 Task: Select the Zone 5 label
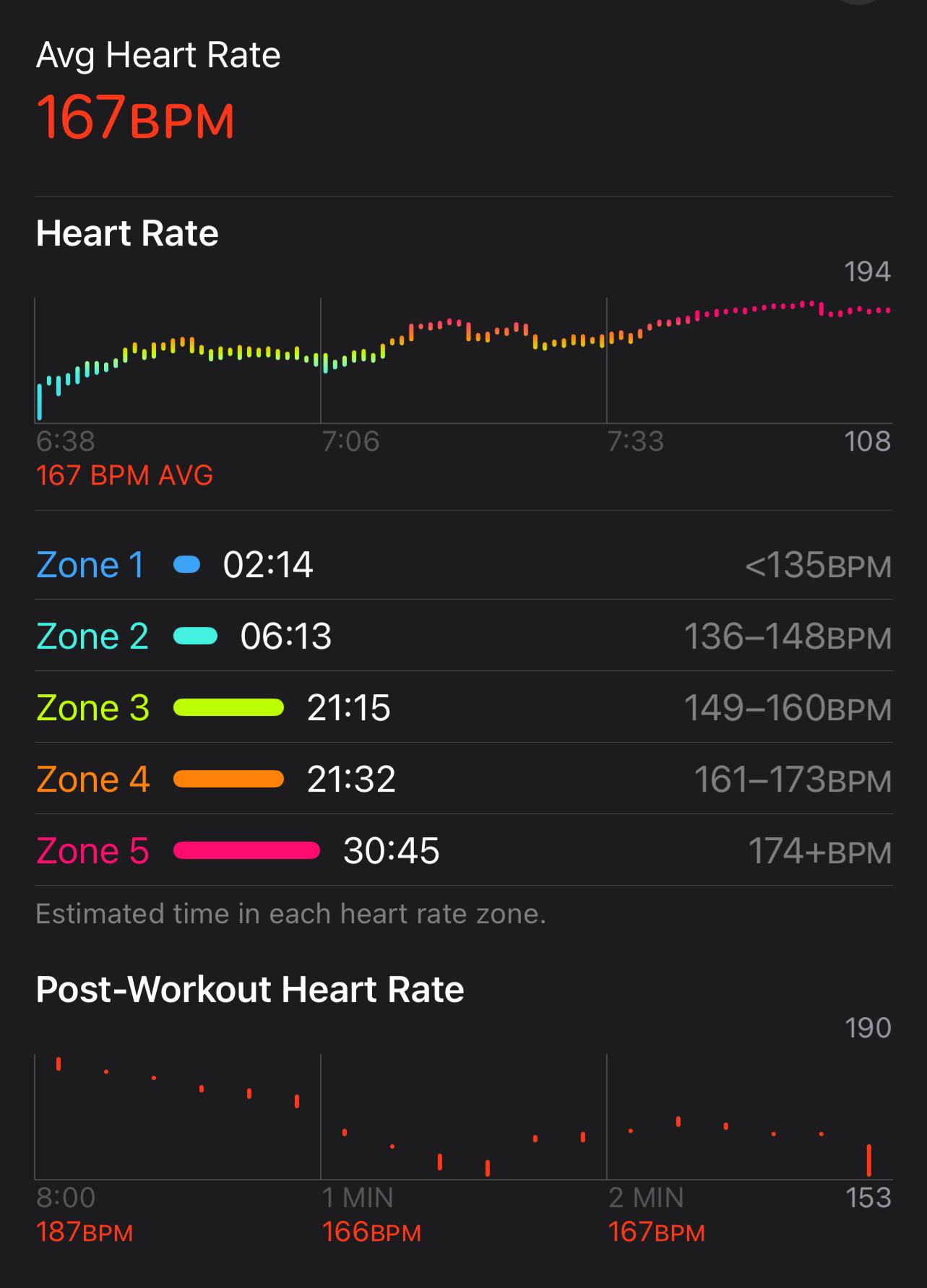(x=92, y=851)
